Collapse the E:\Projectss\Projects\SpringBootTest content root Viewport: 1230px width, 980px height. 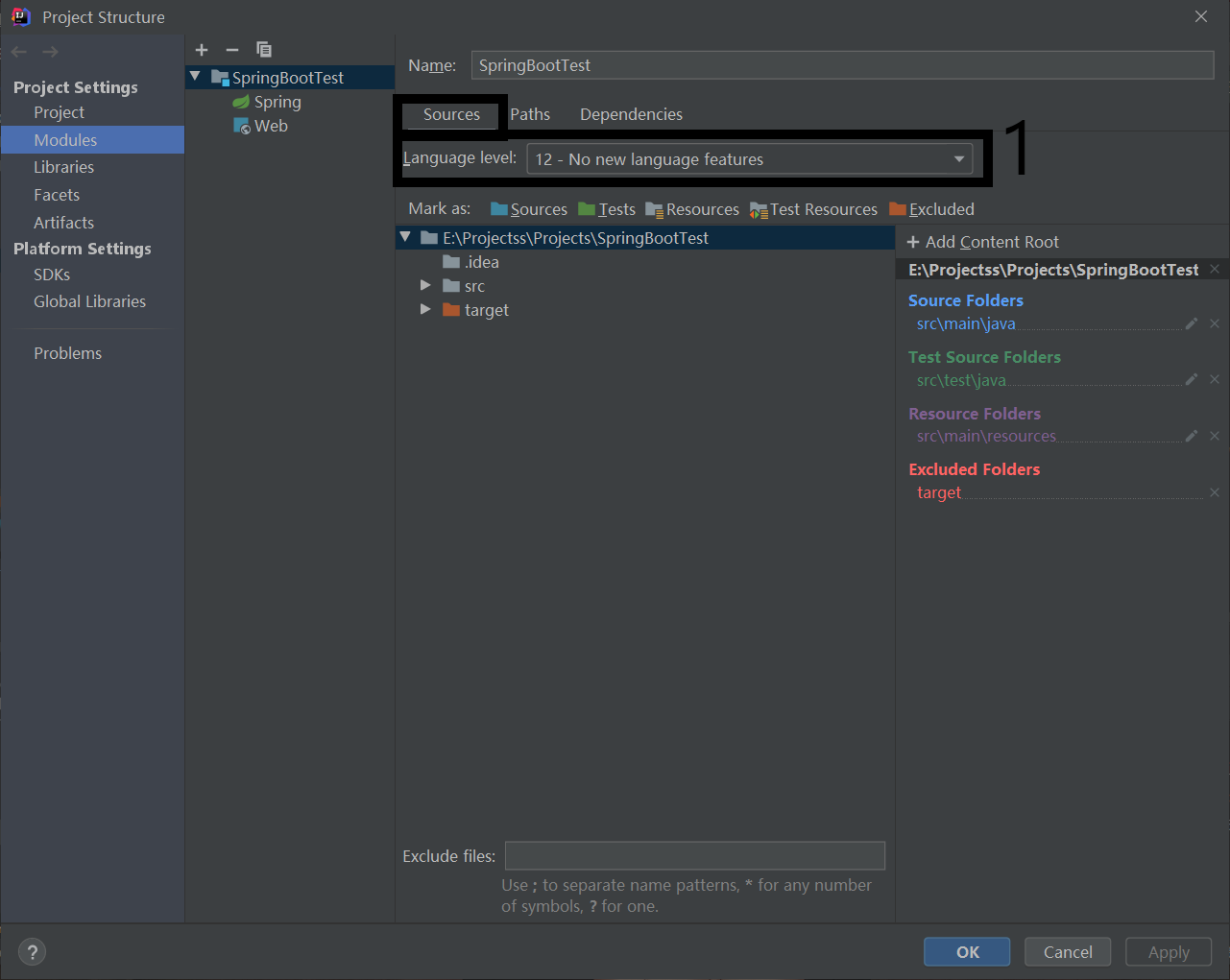coord(405,237)
